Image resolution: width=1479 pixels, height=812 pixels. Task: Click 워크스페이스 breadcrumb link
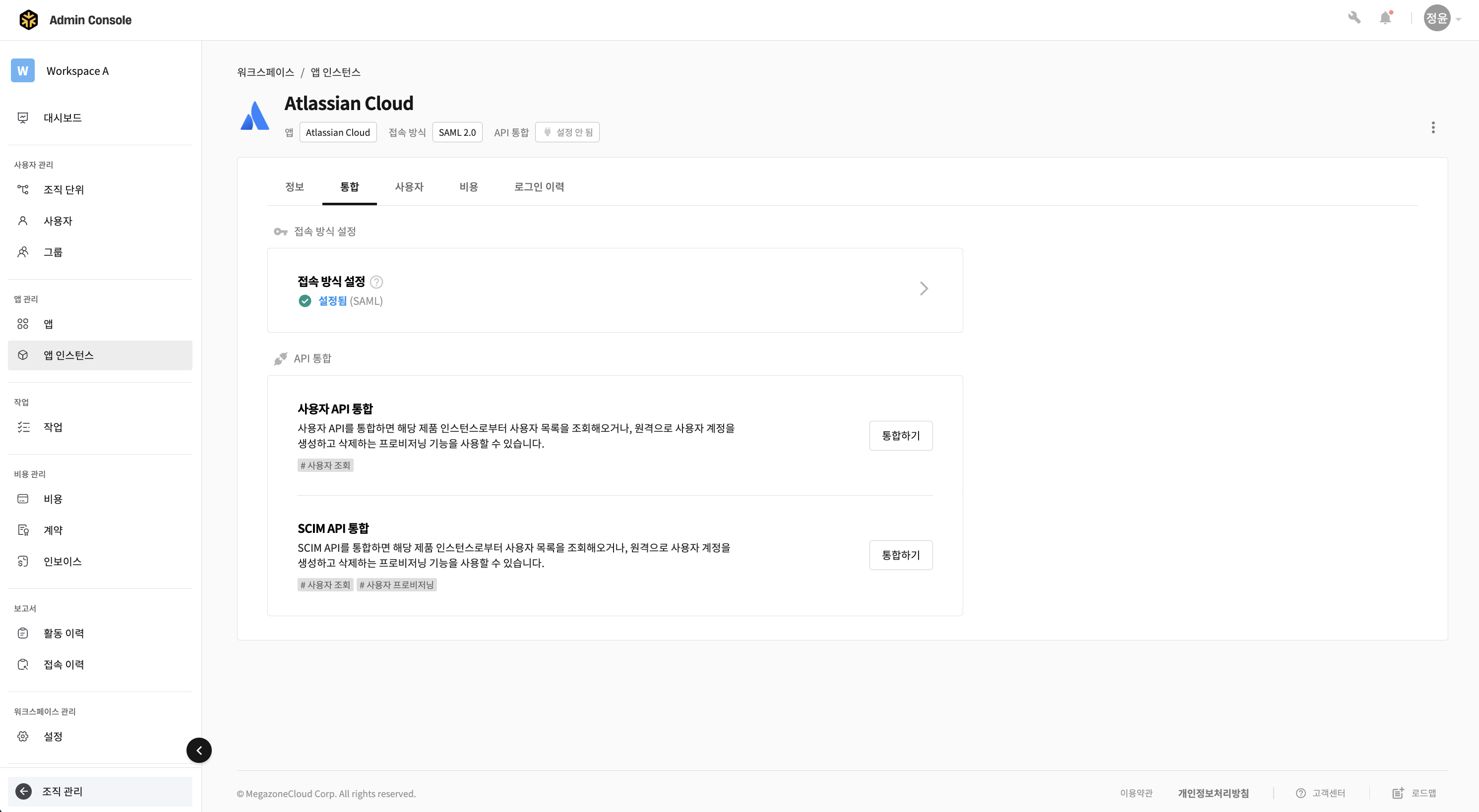(x=266, y=72)
